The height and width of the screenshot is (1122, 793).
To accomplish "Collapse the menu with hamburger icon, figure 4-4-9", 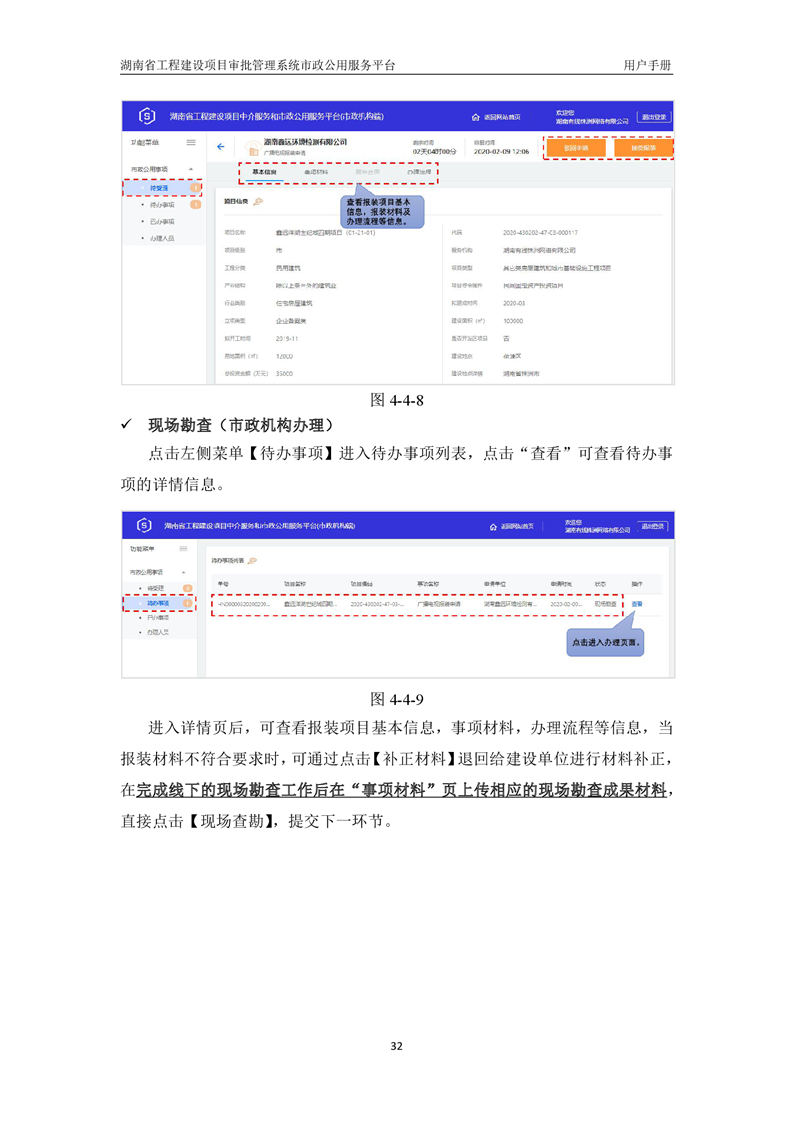I will tap(183, 549).
